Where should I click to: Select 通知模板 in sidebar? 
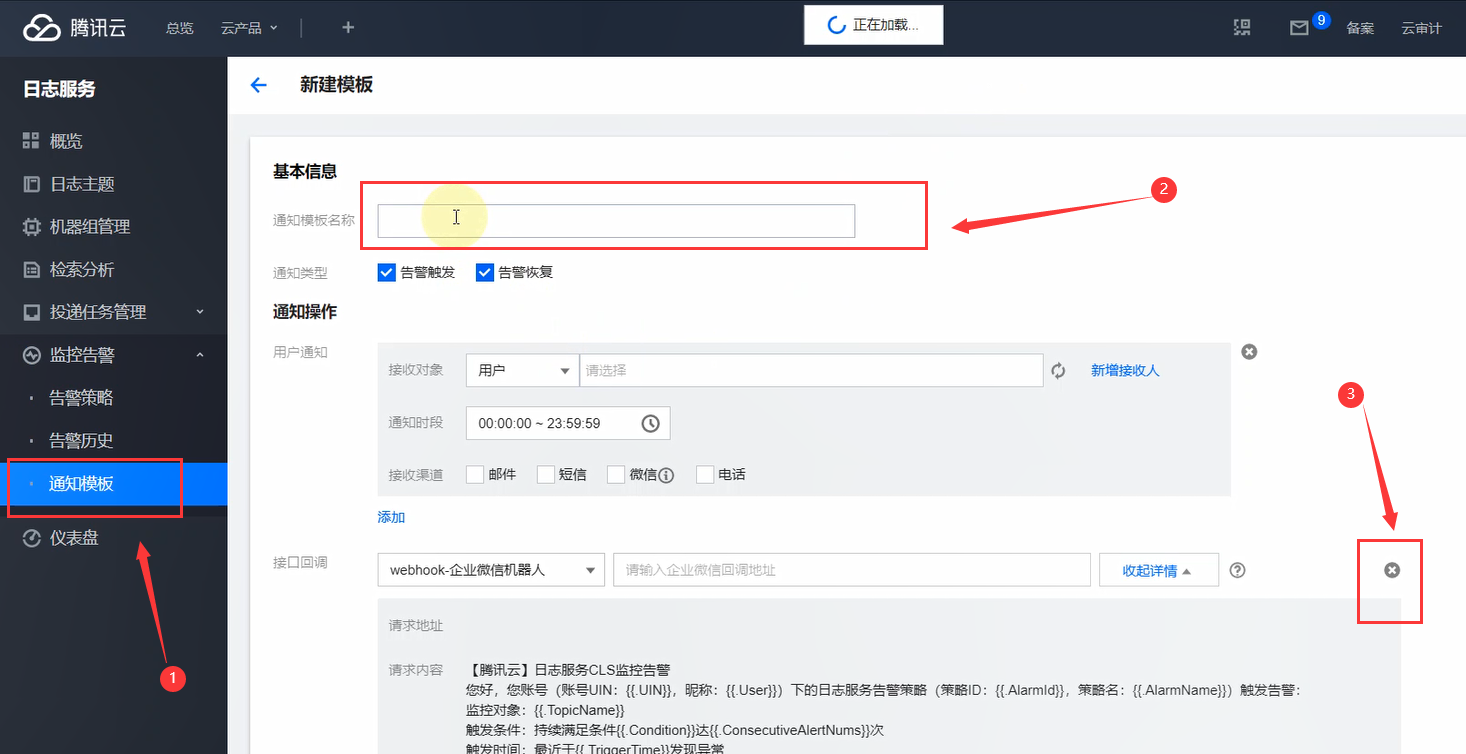coord(114,484)
